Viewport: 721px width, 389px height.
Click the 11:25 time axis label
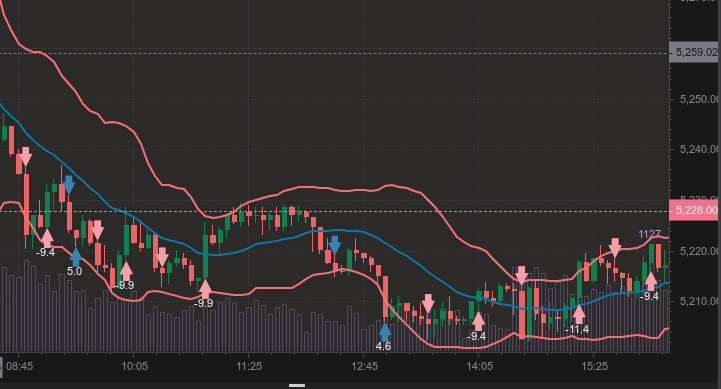point(249,366)
